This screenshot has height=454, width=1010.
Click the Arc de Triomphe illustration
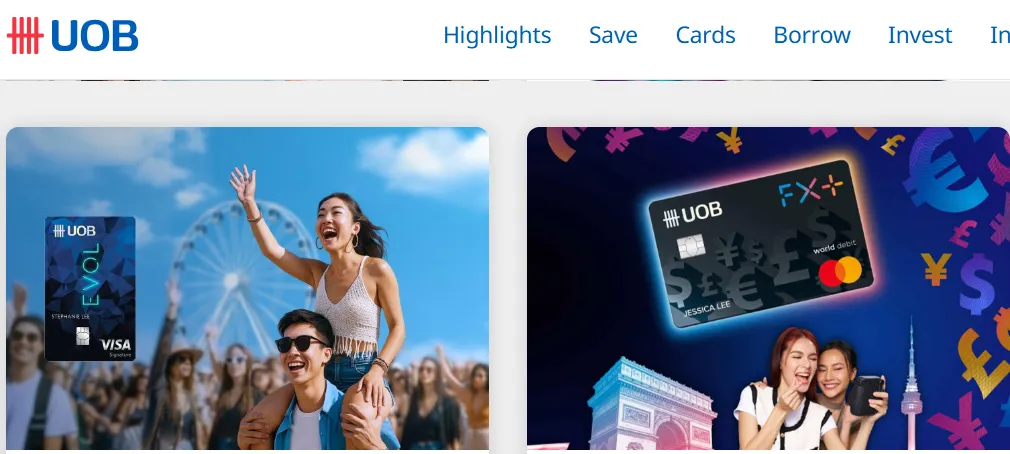click(x=652, y=403)
